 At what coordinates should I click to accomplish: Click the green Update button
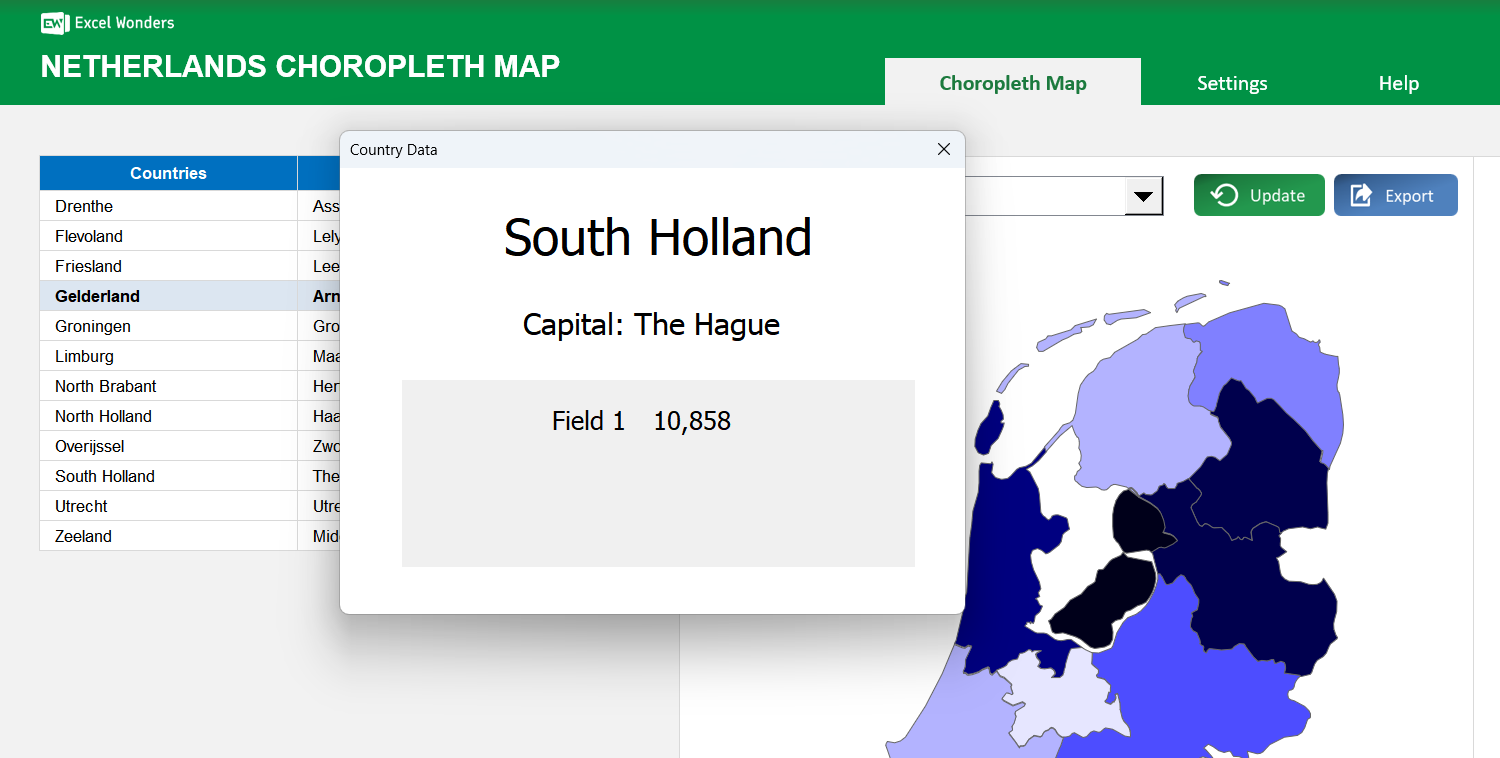pos(1259,195)
